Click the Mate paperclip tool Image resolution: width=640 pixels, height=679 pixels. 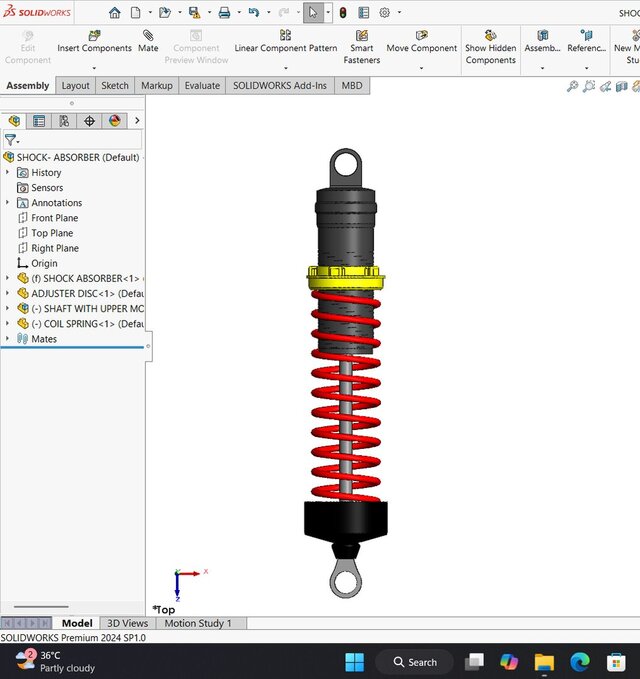point(148,42)
